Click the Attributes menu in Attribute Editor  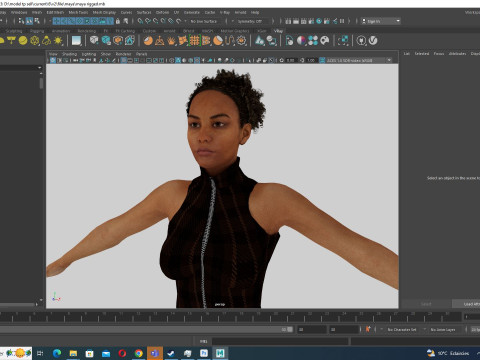click(457, 54)
